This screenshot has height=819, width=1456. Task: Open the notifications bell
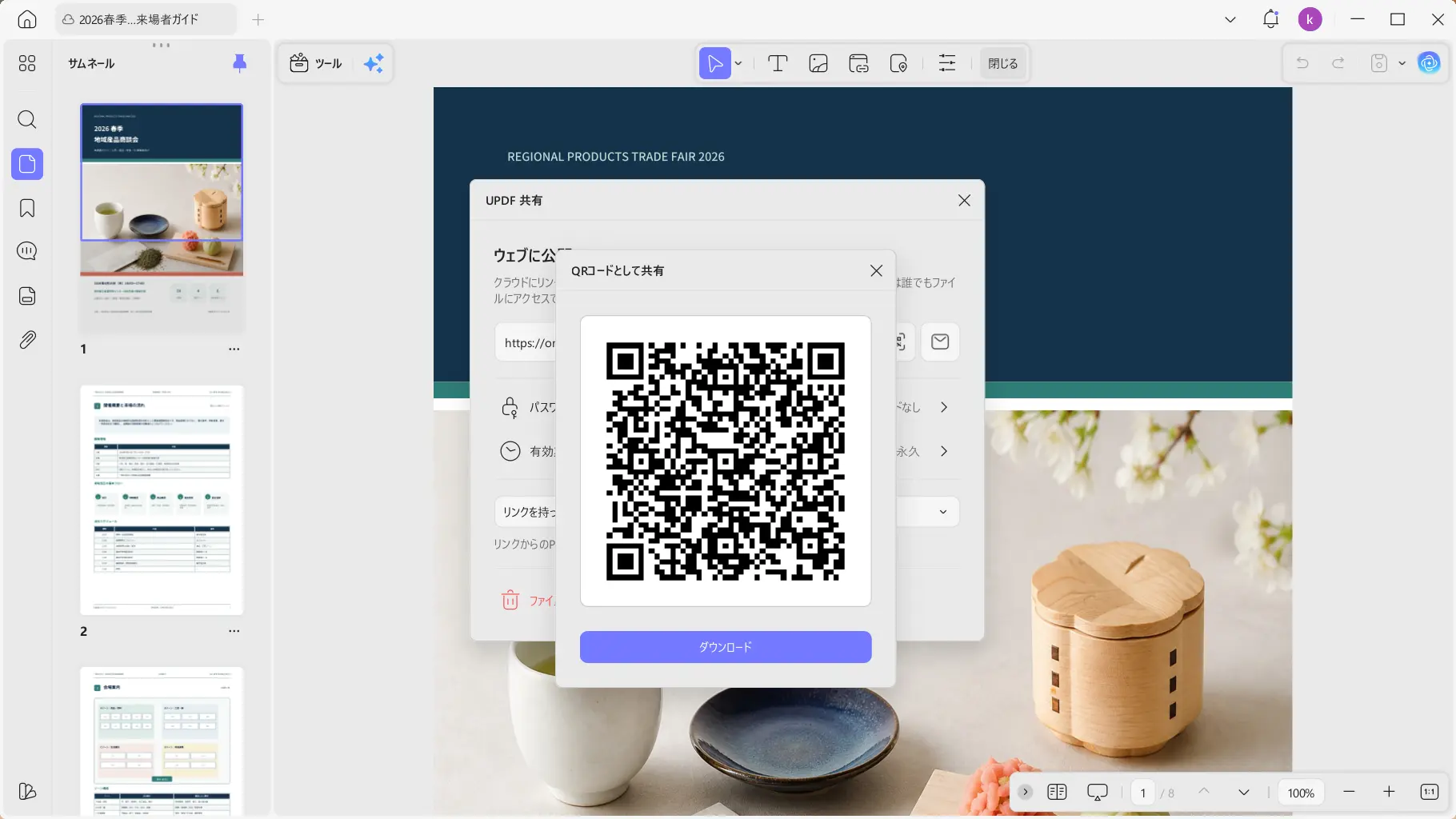pos(1271,19)
